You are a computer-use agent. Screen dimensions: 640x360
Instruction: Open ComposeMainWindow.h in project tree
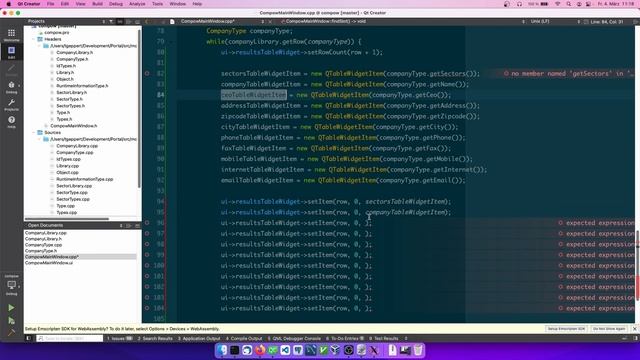pyautogui.click(x=73, y=126)
